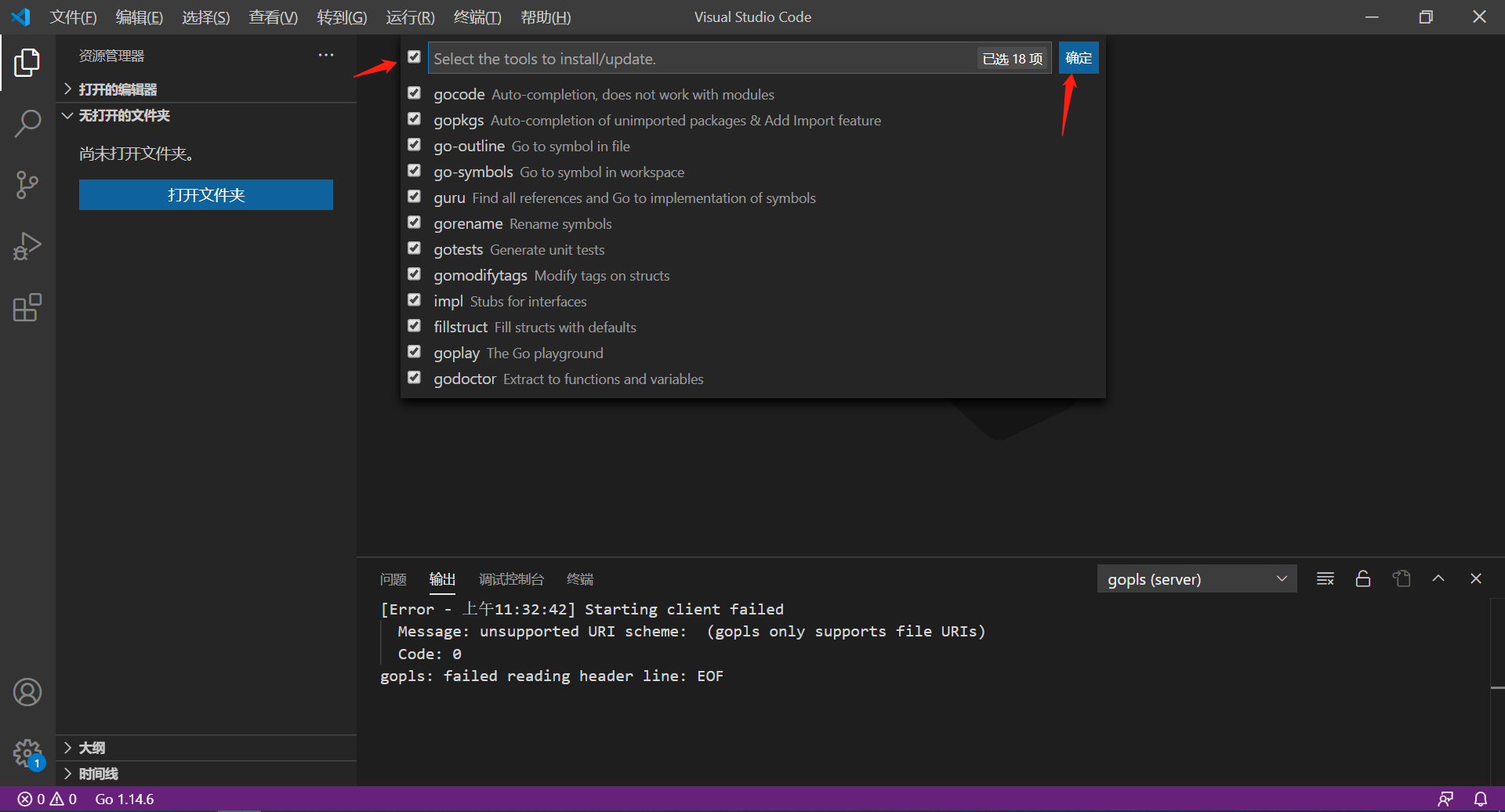Viewport: 1505px width, 812px height.
Task: Open the Source Control view
Action: coord(27,185)
